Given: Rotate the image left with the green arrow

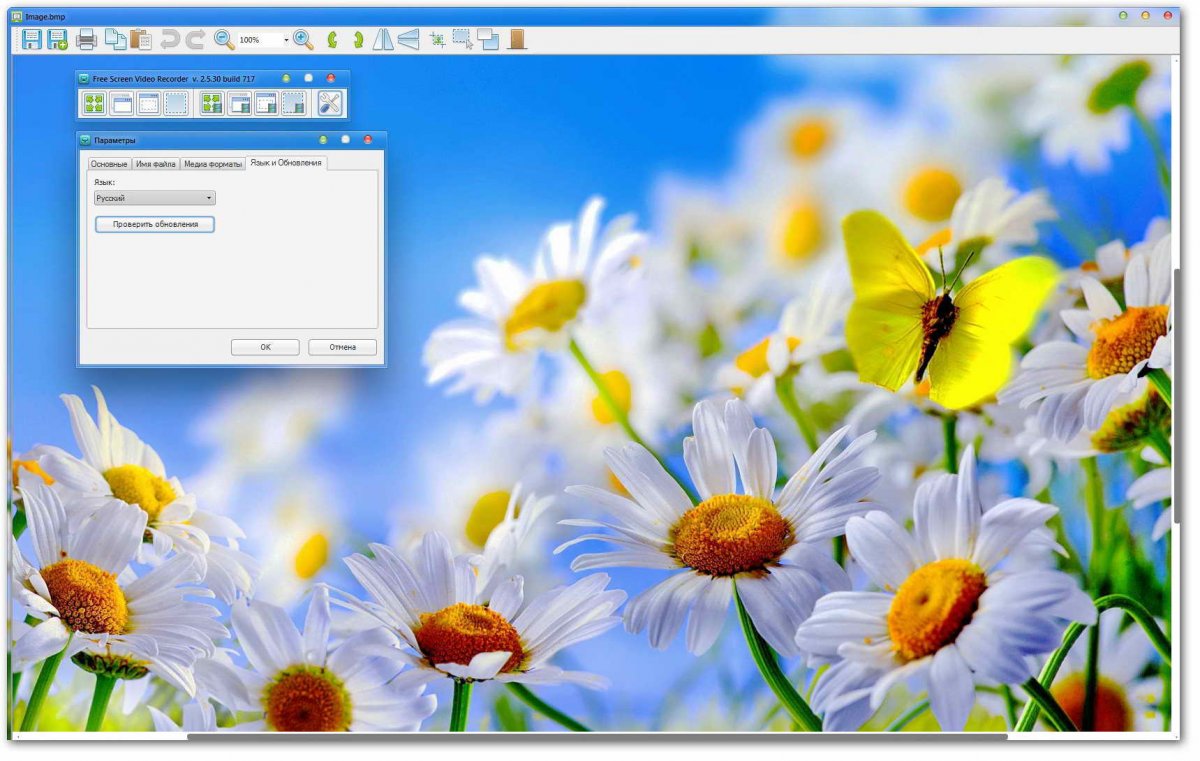Looking at the screenshot, I should 332,40.
